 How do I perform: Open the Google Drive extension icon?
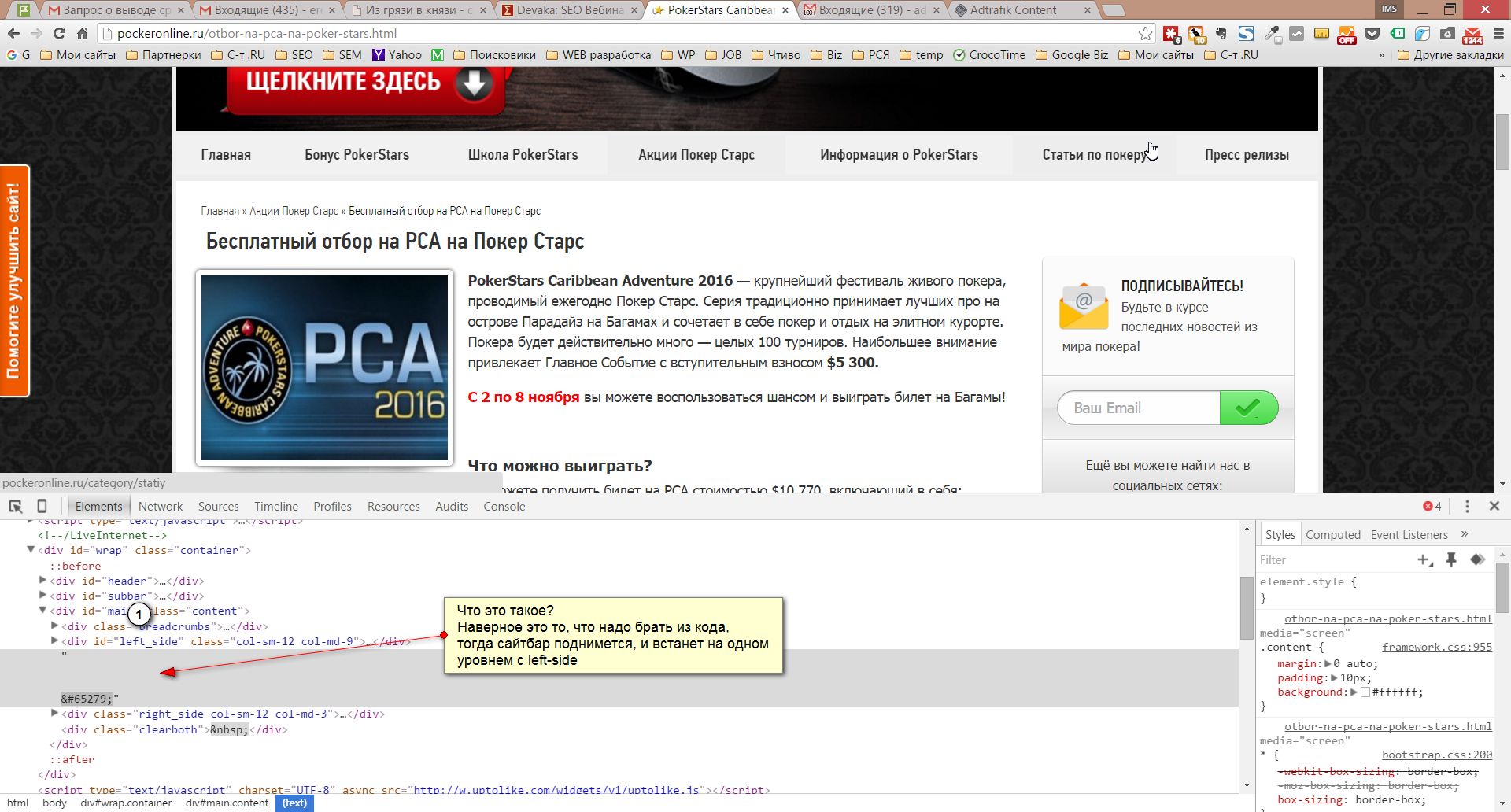(x=1447, y=34)
